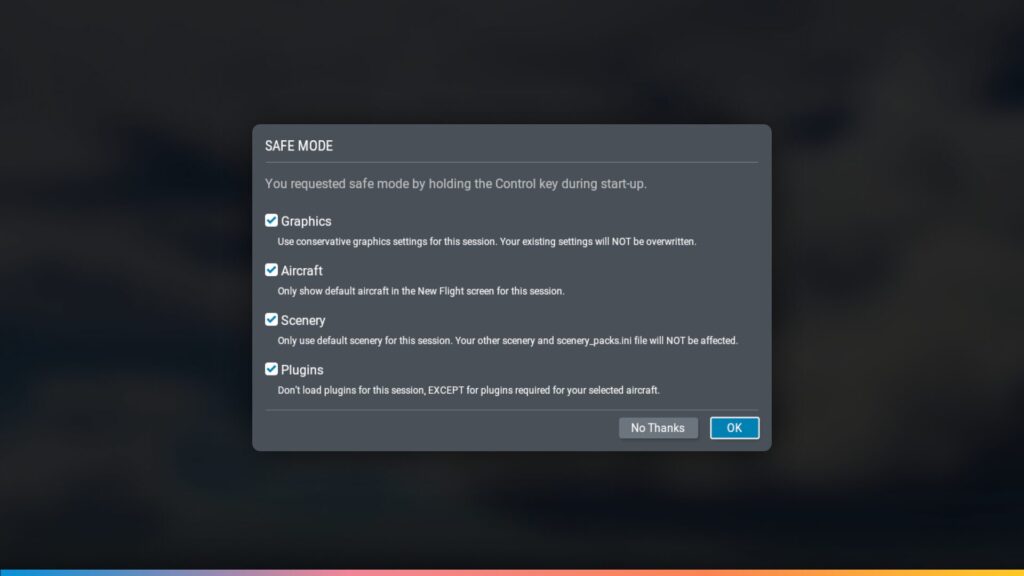Click the colored loading bar at screen bottom

(512, 573)
